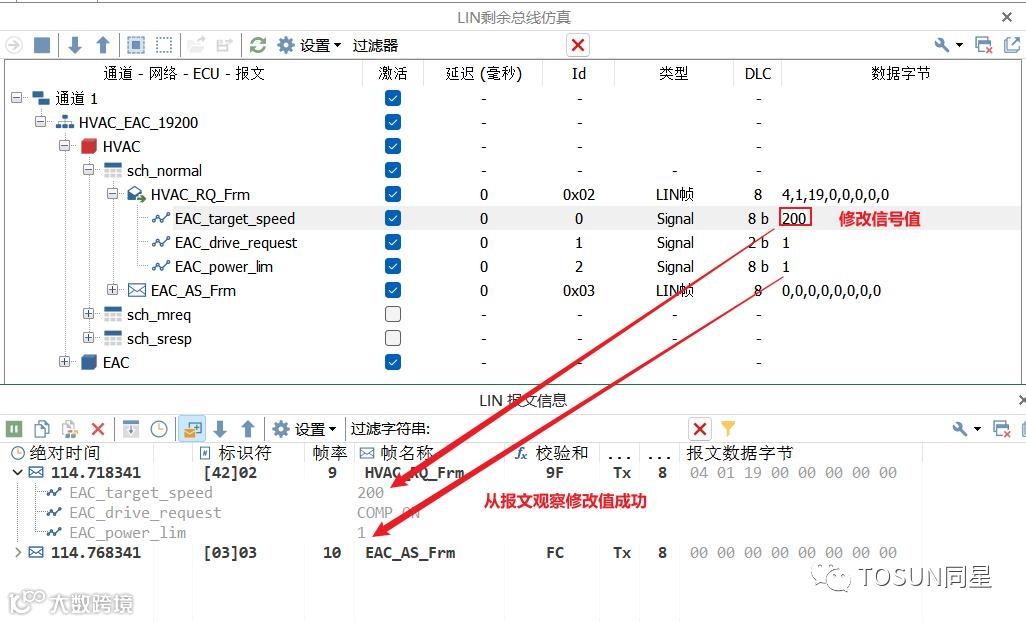
Task: Toggle the EAC_drive_request activate checkbox
Action: tap(393, 242)
